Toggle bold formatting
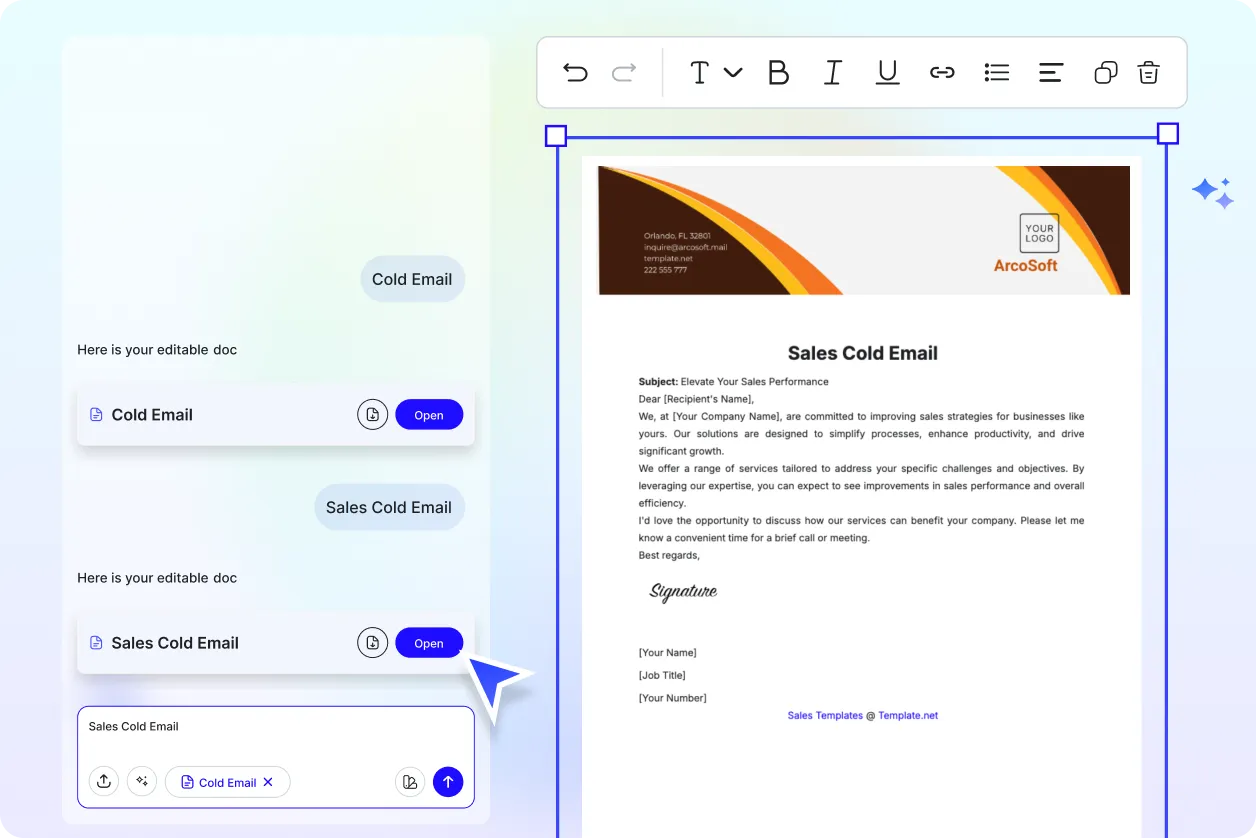Image resolution: width=1256 pixels, height=838 pixels. pyautogui.click(x=778, y=72)
